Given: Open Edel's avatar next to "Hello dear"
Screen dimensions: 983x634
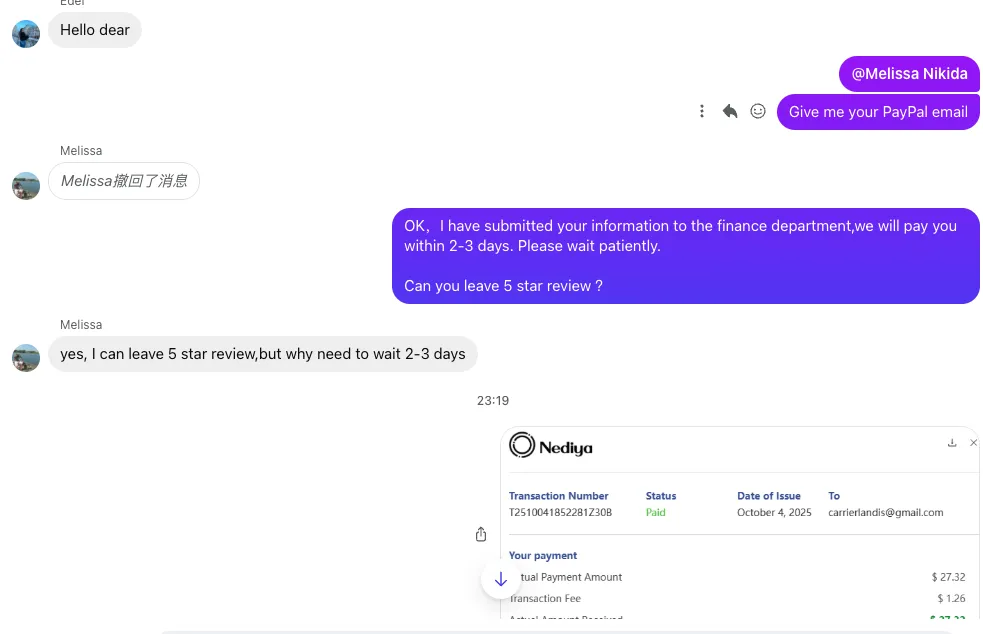Looking at the screenshot, I should click(x=26, y=34).
